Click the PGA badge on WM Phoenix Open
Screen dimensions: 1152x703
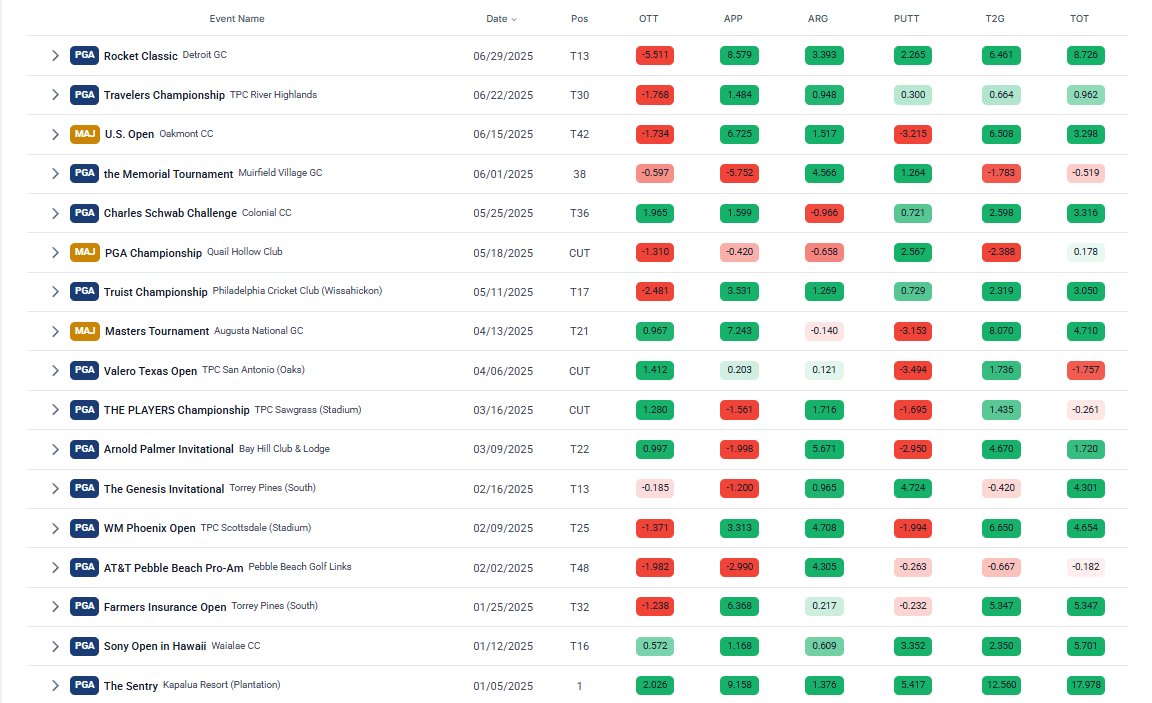tap(84, 527)
